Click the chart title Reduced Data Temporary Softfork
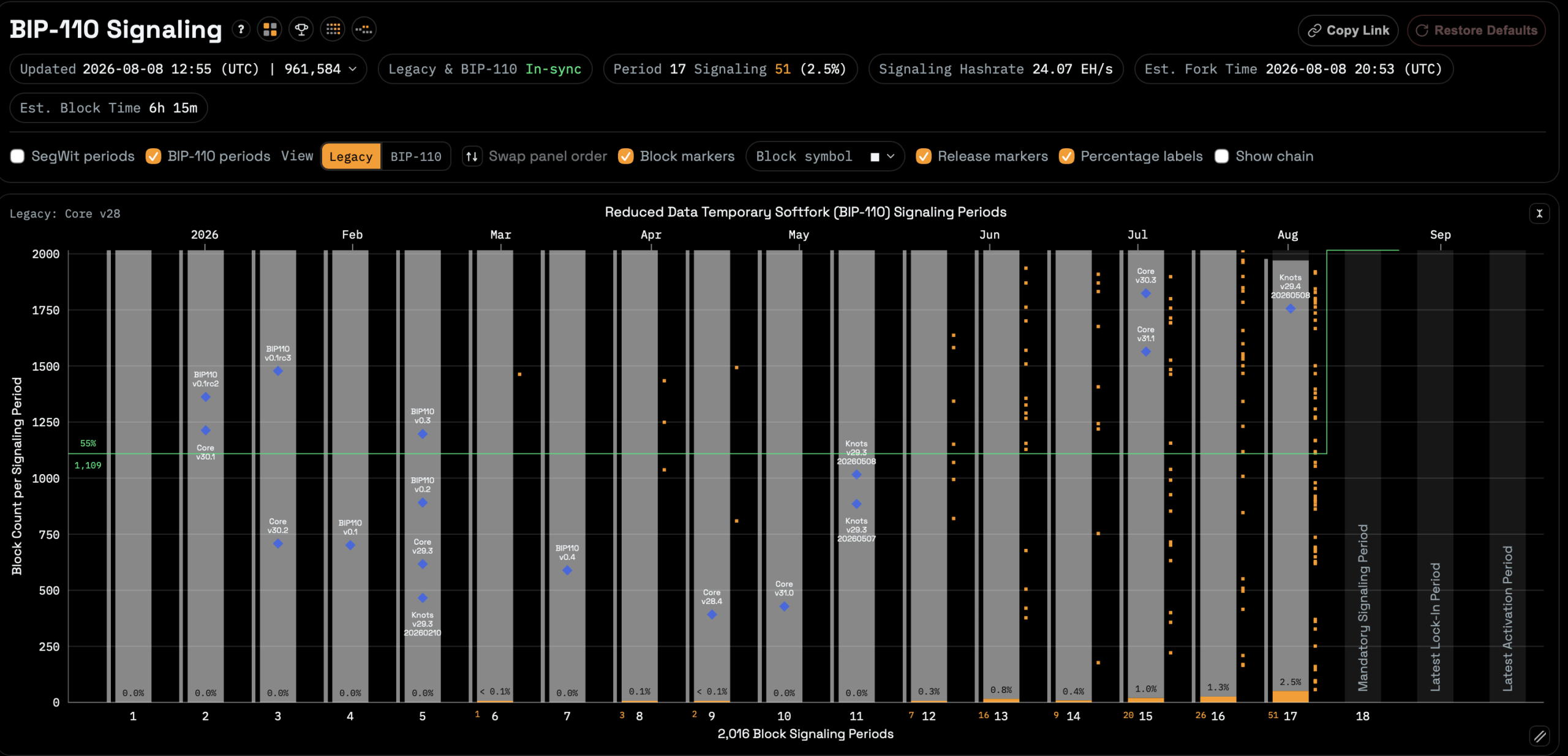 (805, 212)
